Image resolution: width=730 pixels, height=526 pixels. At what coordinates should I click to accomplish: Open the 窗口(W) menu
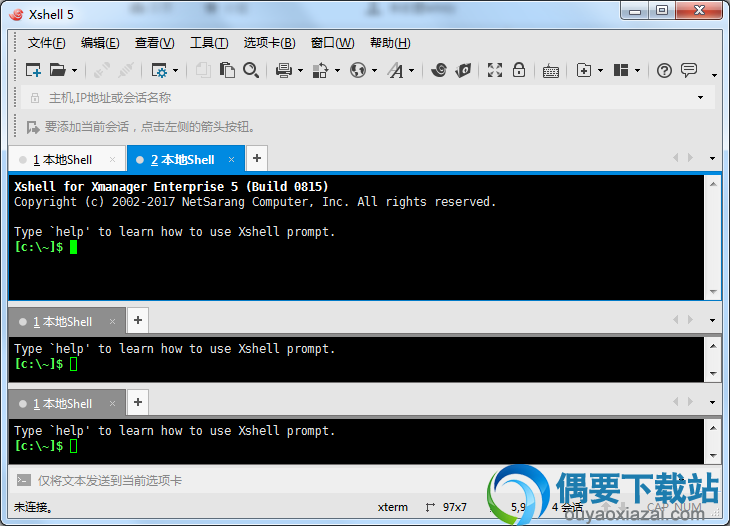tap(332, 43)
